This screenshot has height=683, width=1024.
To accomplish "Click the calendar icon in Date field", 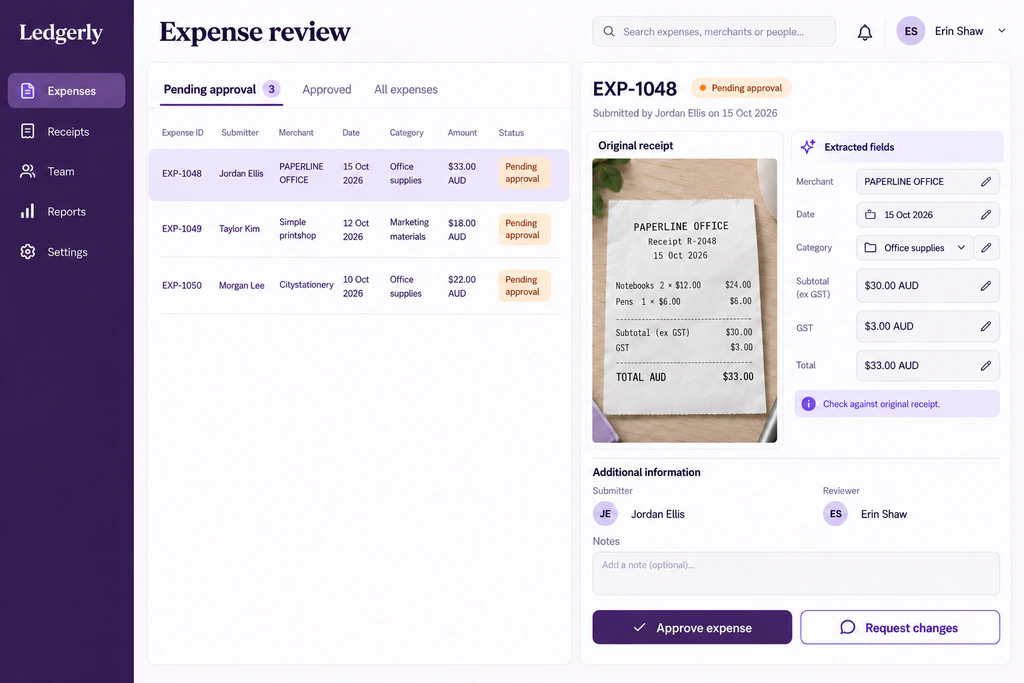I will tap(871, 214).
